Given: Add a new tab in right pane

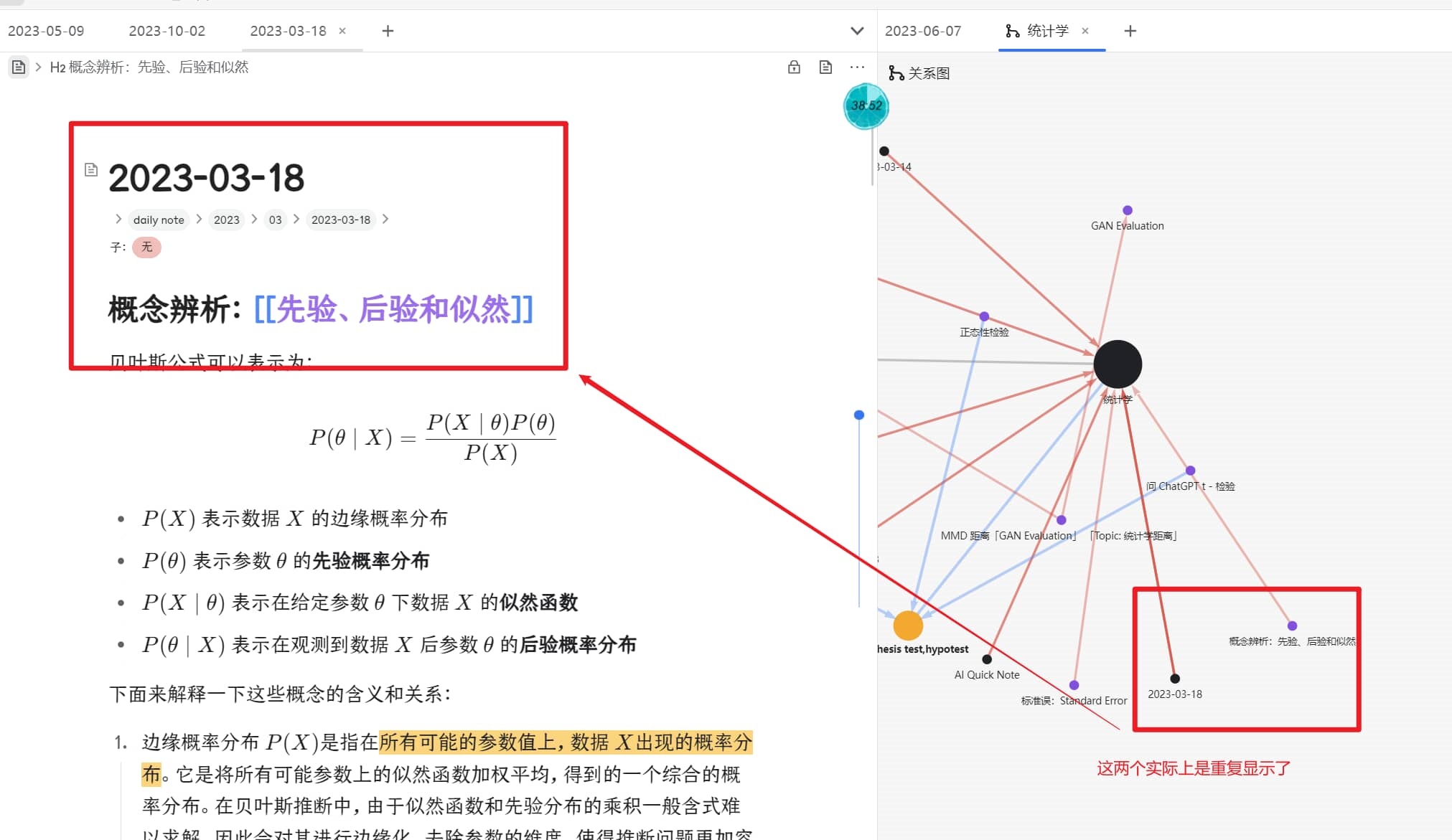Looking at the screenshot, I should [1130, 31].
